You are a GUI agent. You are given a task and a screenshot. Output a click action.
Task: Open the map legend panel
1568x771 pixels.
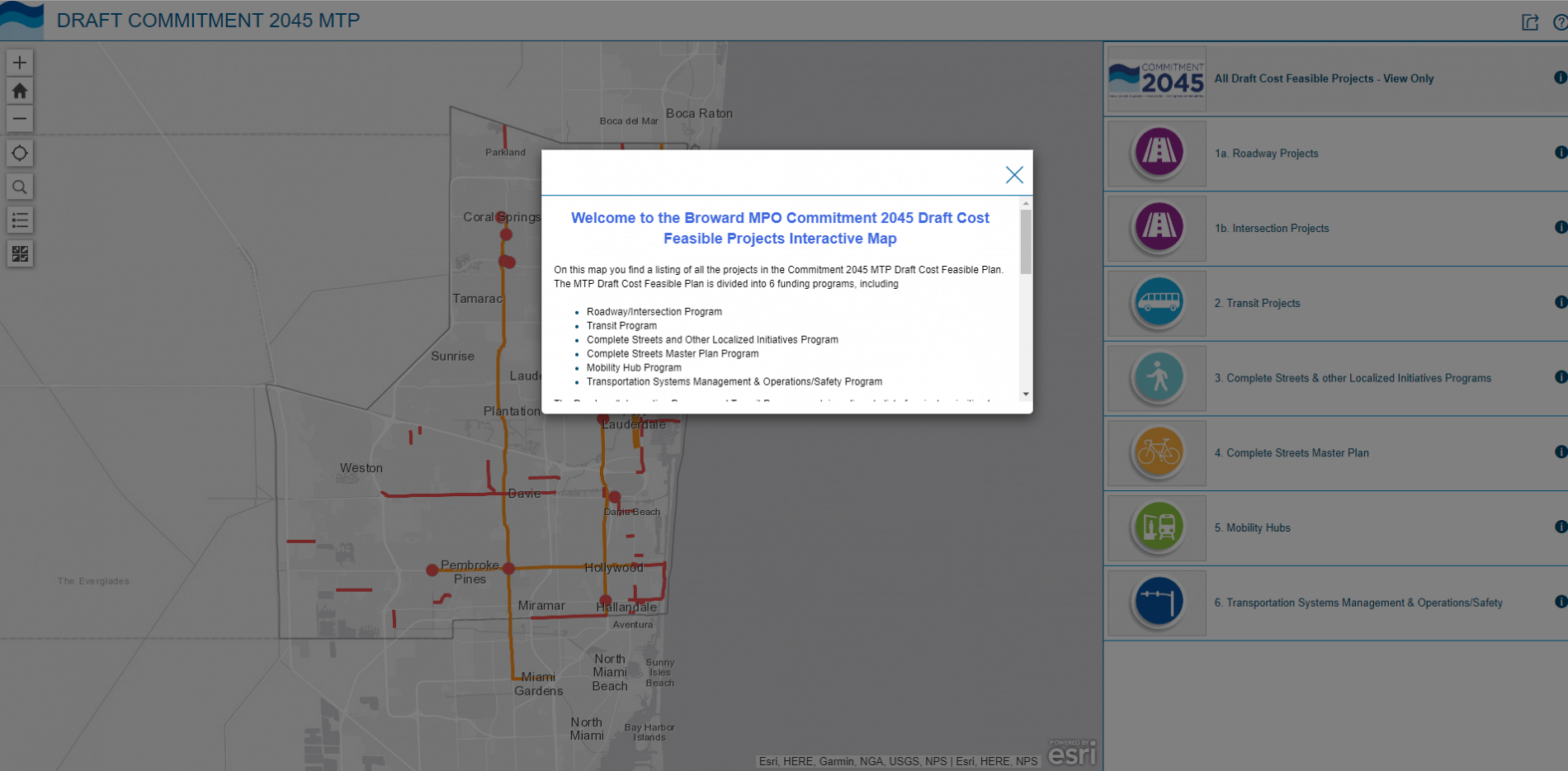point(19,220)
